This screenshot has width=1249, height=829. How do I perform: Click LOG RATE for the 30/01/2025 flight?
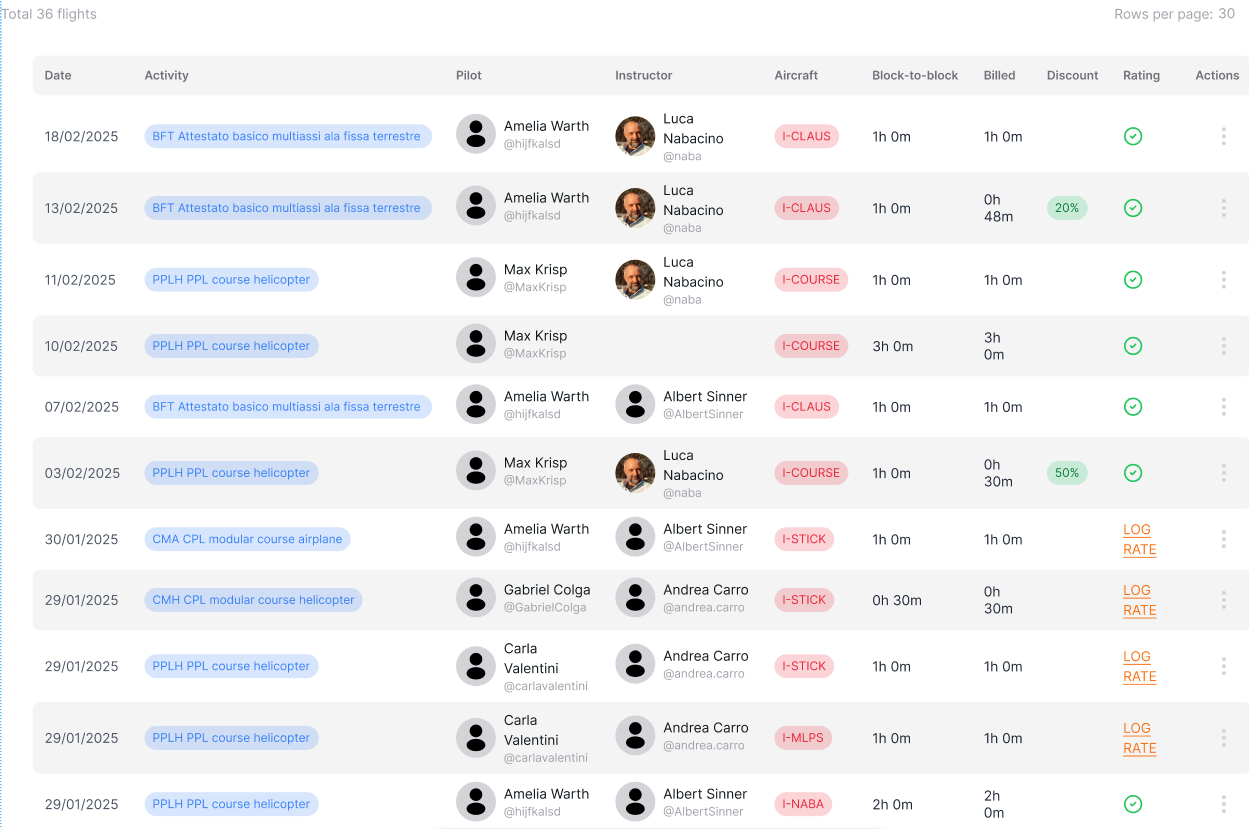[1139, 539]
